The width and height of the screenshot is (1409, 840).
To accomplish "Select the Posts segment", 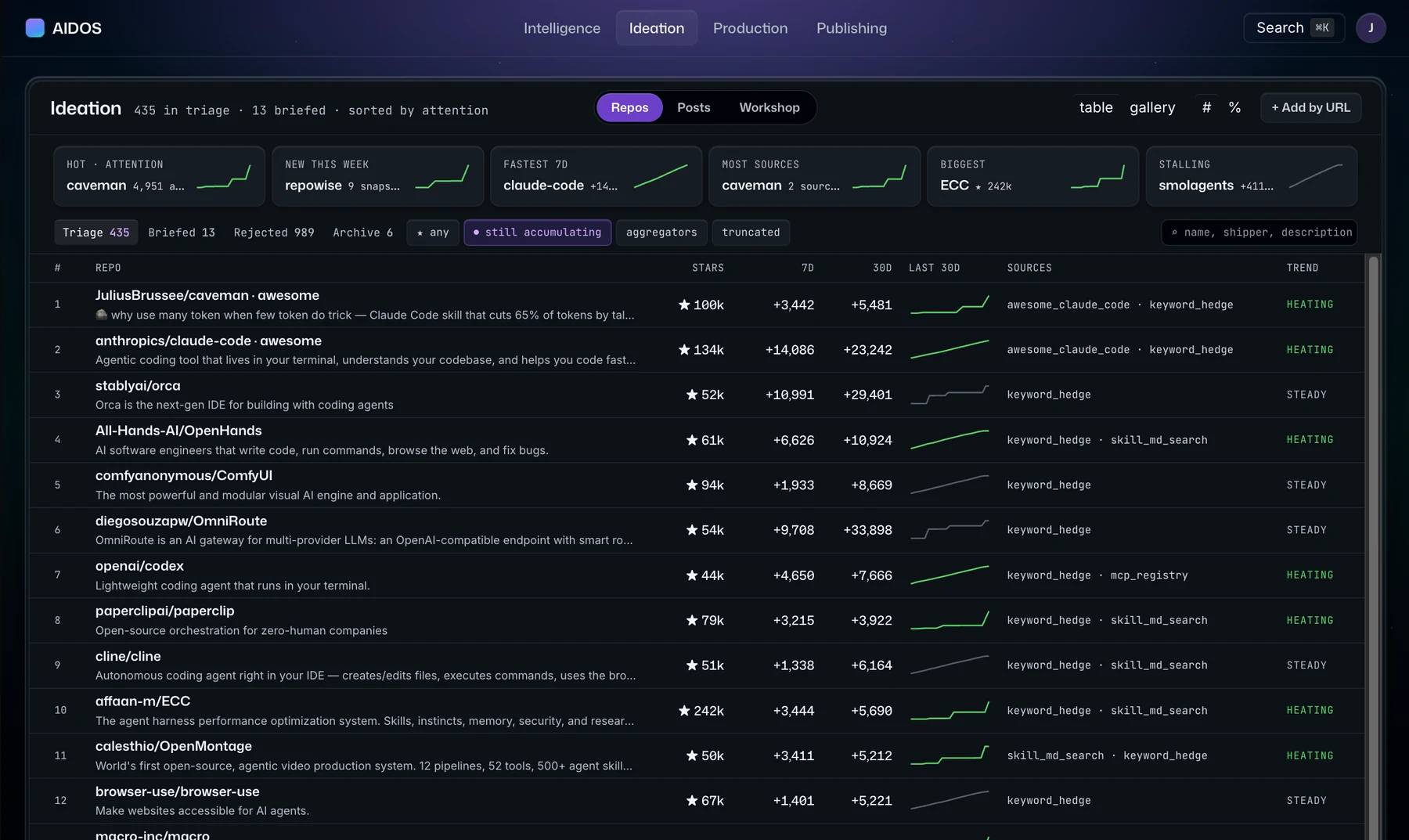I will point(694,107).
